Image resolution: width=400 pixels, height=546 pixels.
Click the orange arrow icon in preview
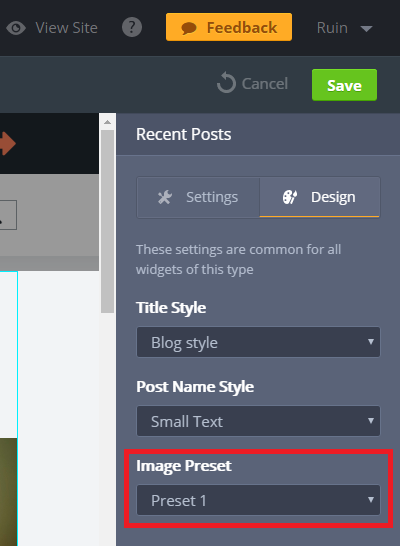point(7,143)
